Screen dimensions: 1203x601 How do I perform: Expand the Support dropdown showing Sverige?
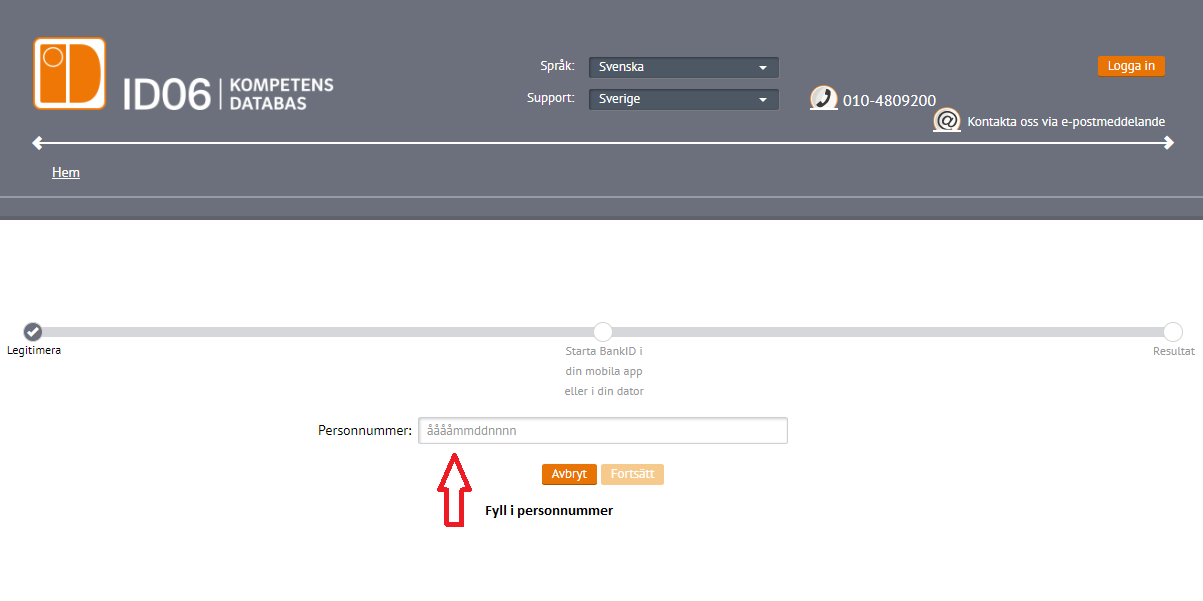pyautogui.click(x=683, y=99)
